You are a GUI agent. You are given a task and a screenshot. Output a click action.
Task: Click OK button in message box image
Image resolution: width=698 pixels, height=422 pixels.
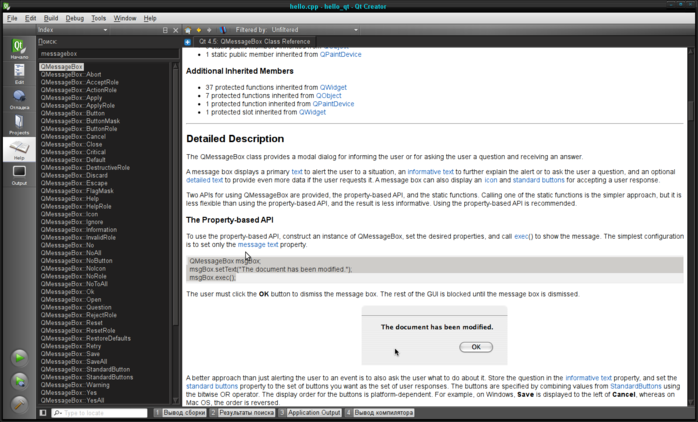[x=476, y=347]
